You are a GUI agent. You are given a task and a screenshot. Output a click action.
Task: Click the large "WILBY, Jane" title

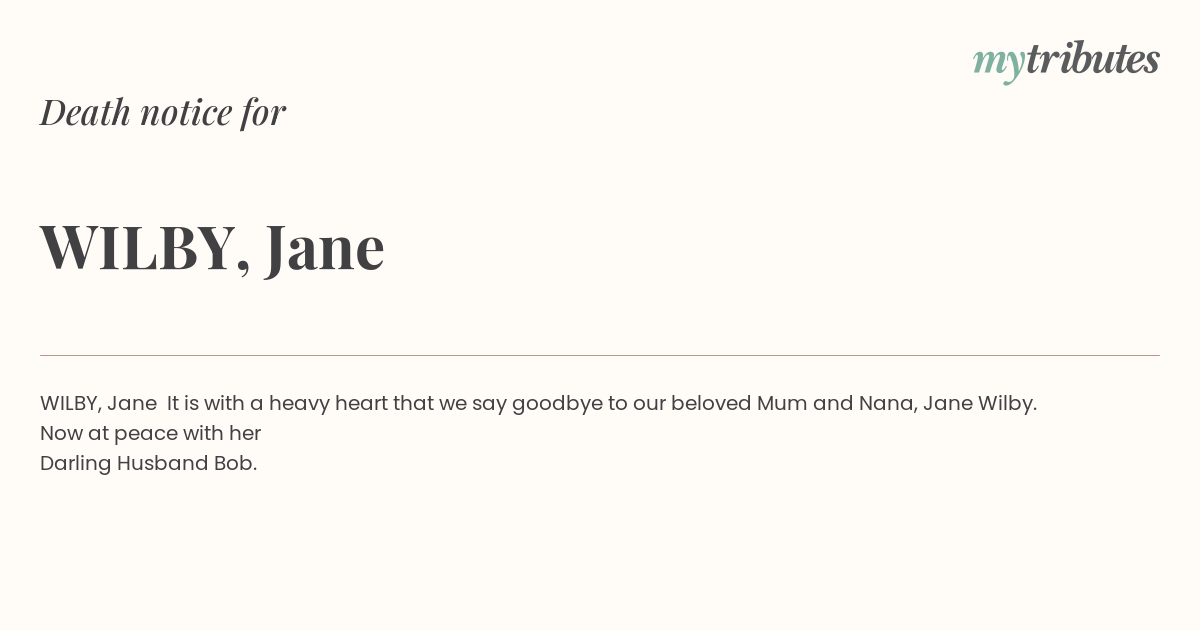212,247
